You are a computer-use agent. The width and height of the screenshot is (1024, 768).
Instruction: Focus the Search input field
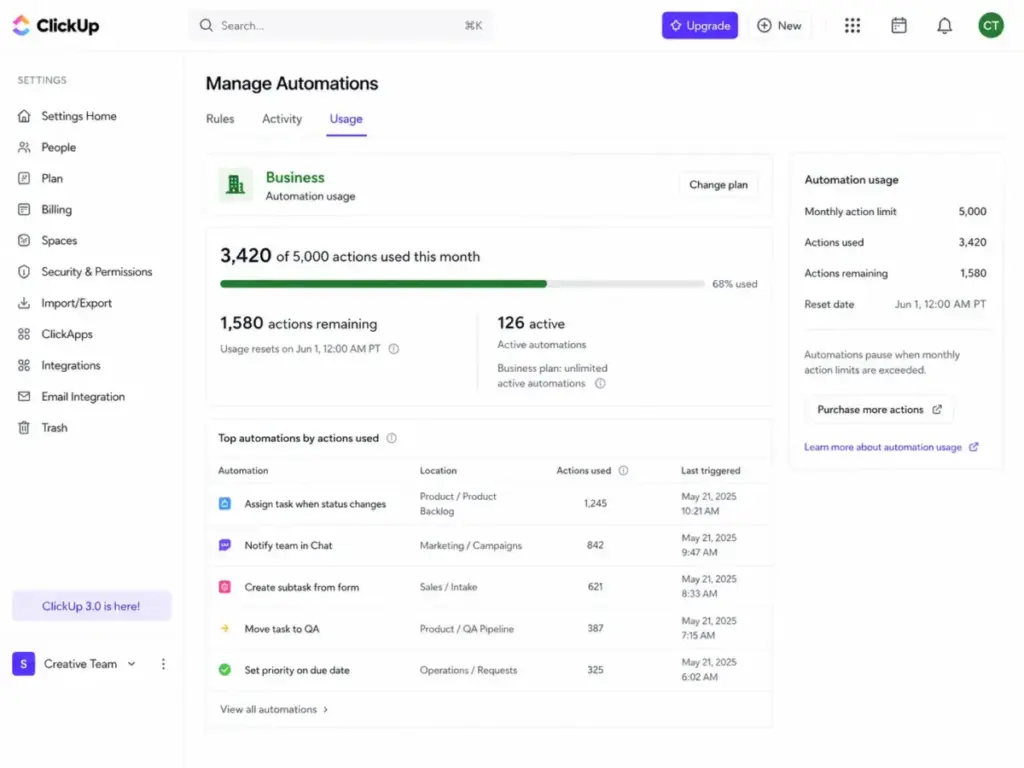click(341, 25)
